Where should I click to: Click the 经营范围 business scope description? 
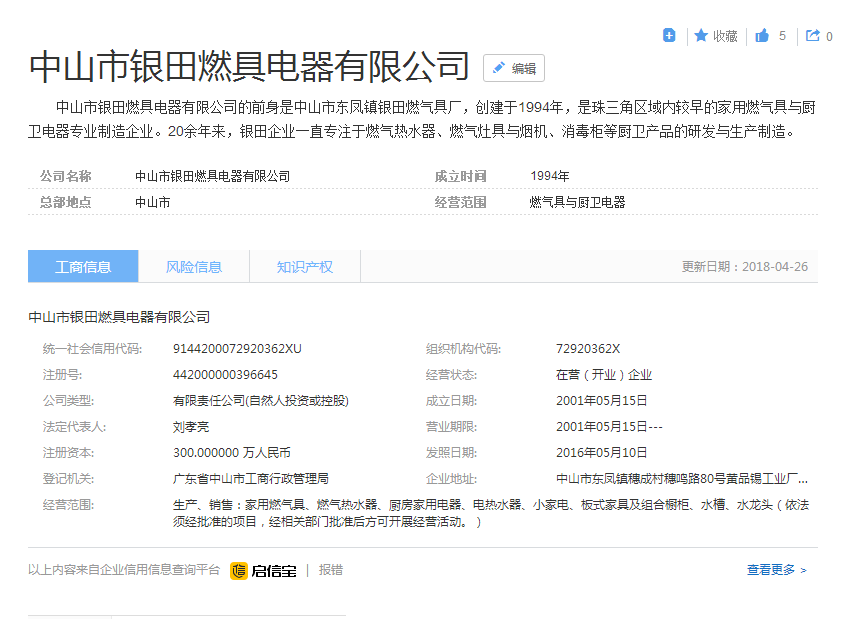(x=490, y=514)
